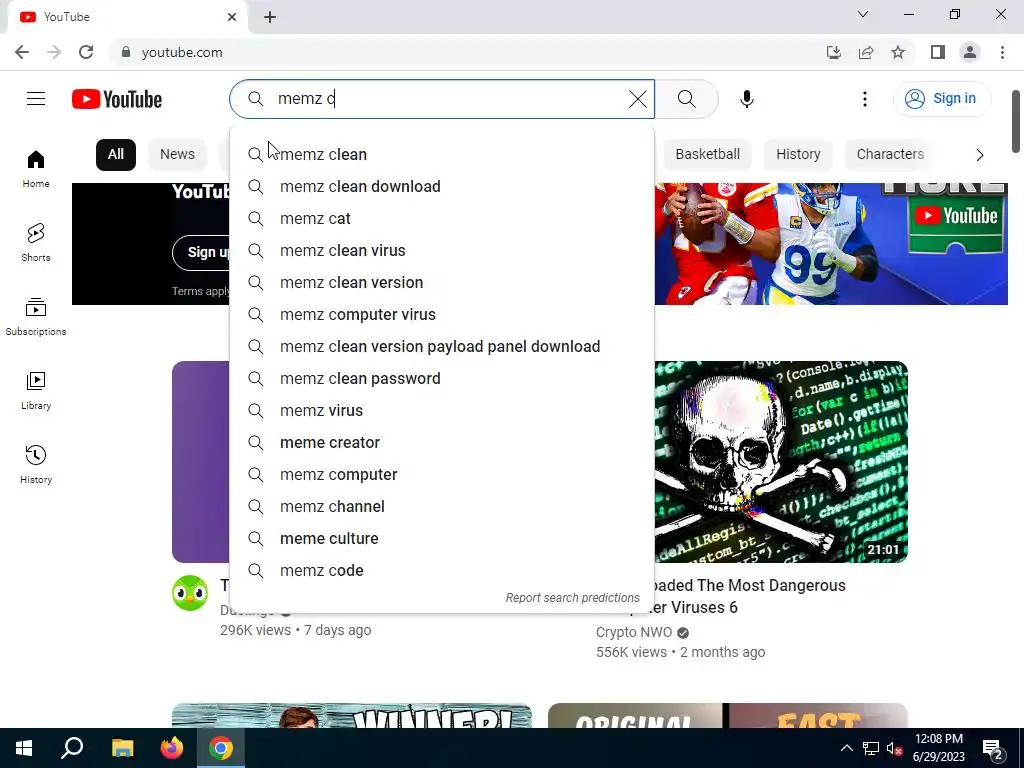Open the skull and crossbones video thumbnail
The image size is (1024, 768).
click(781, 462)
